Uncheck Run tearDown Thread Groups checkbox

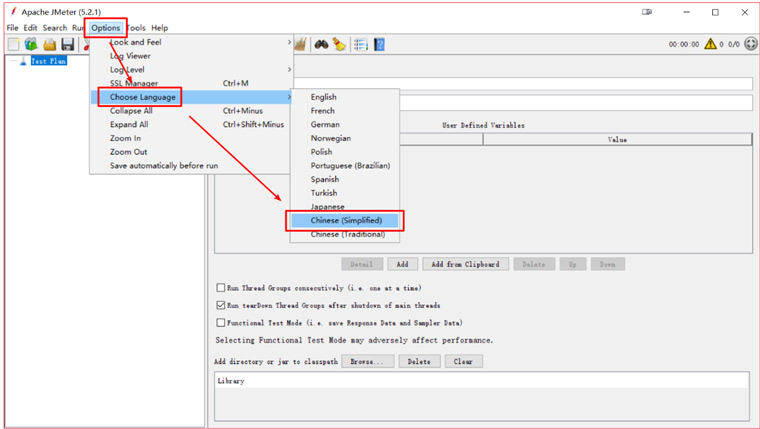(x=221, y=305)
